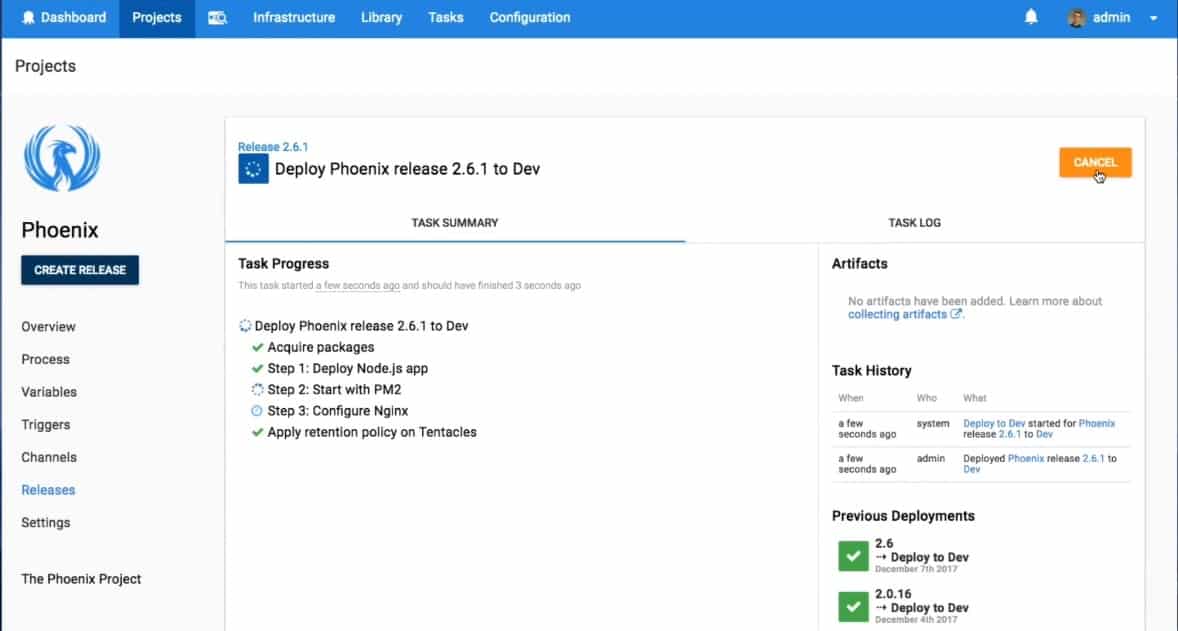Click 'The Phoenix Project' description text
This screenshot has height=631, width=1178.
81,579
